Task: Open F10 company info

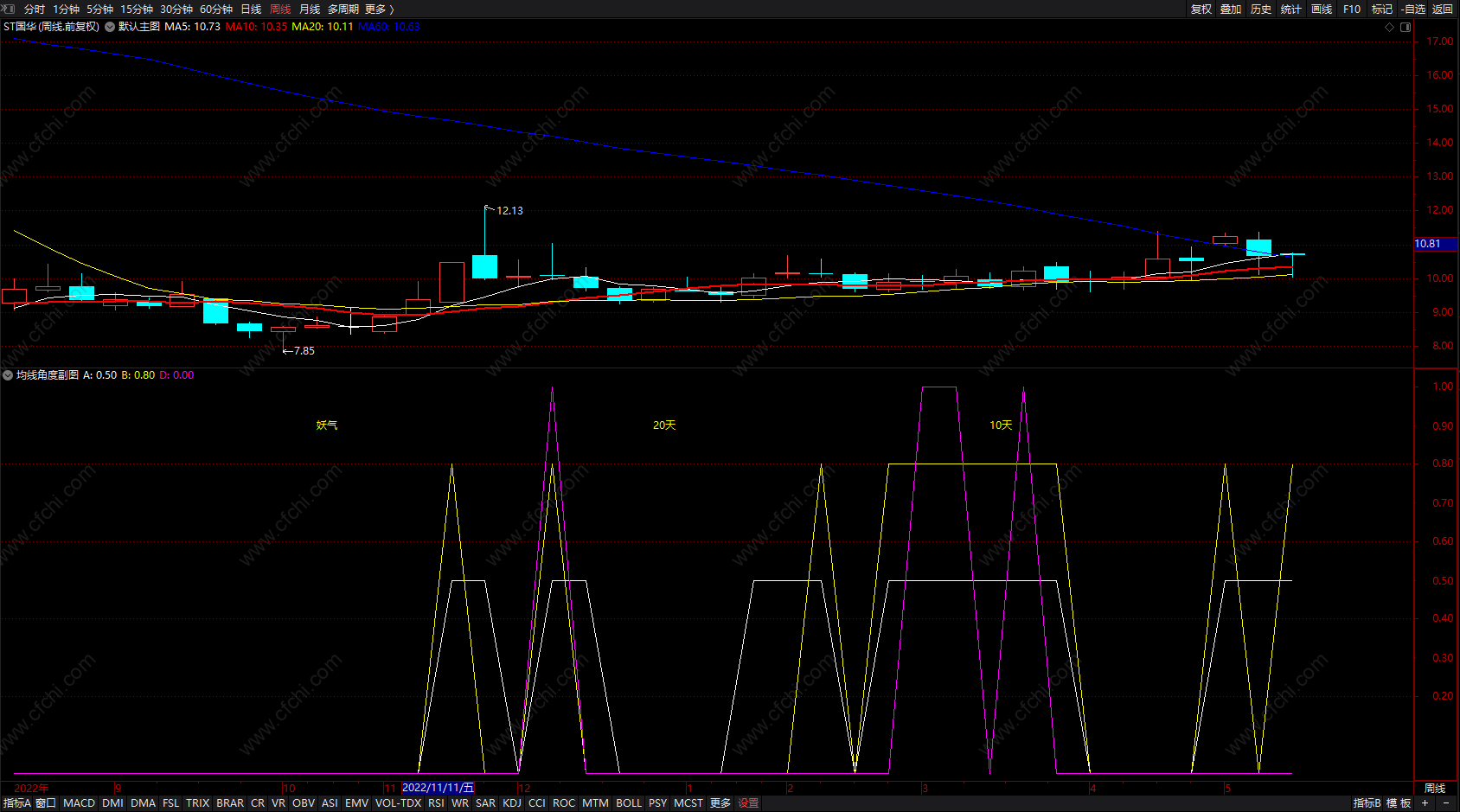Action: (1352, 10)
